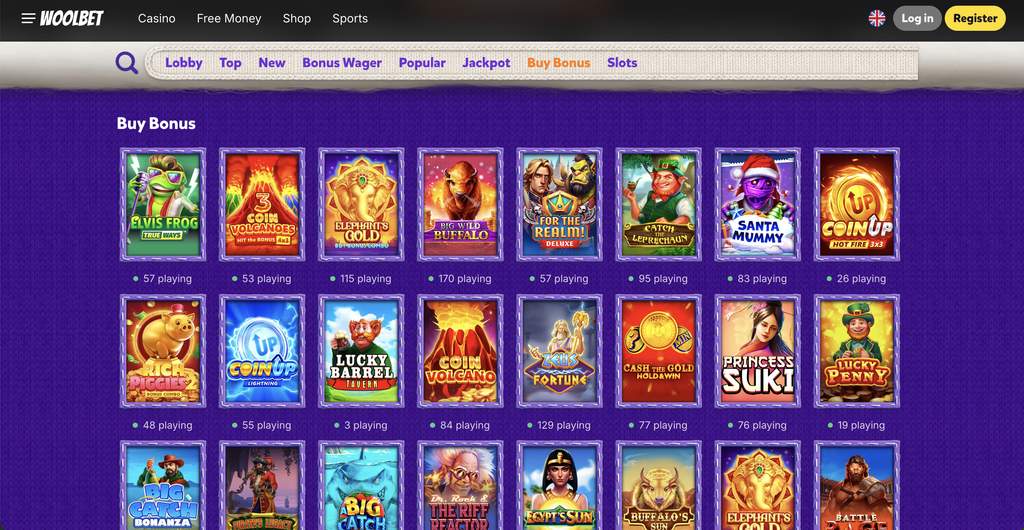
Task: Open the hamburger menu icon
Action: [27, 18]
